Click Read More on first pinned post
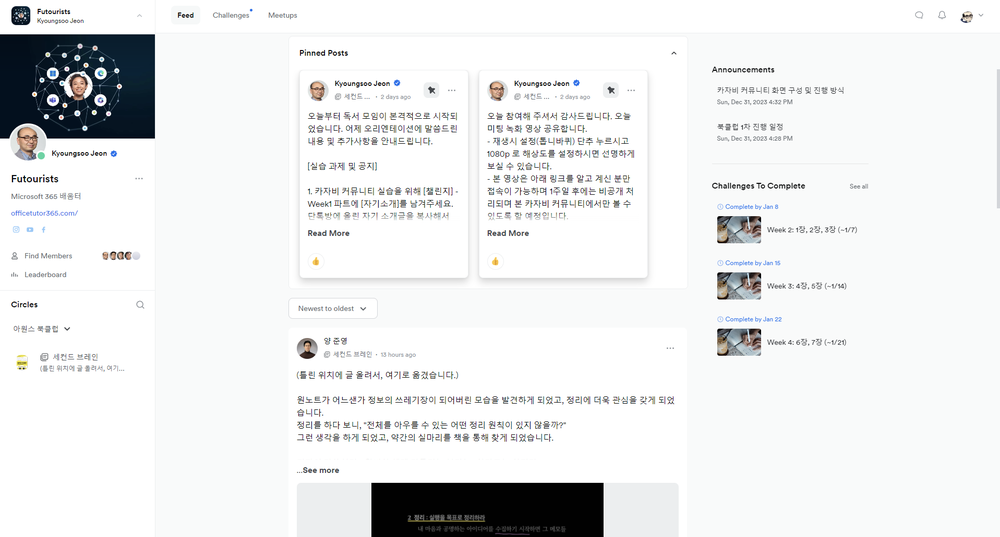 (328, 233)
